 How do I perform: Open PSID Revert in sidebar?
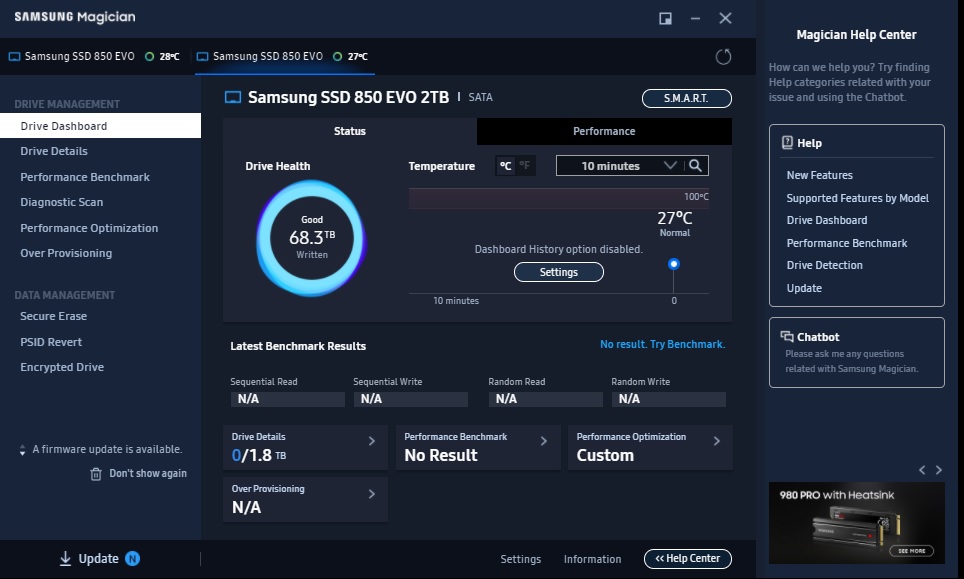point(51,342)
